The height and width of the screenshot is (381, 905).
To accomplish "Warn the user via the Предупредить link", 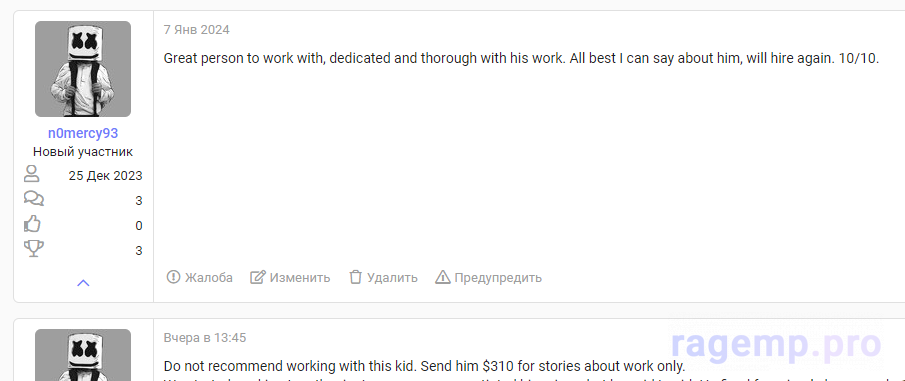I will click(488, 278).
